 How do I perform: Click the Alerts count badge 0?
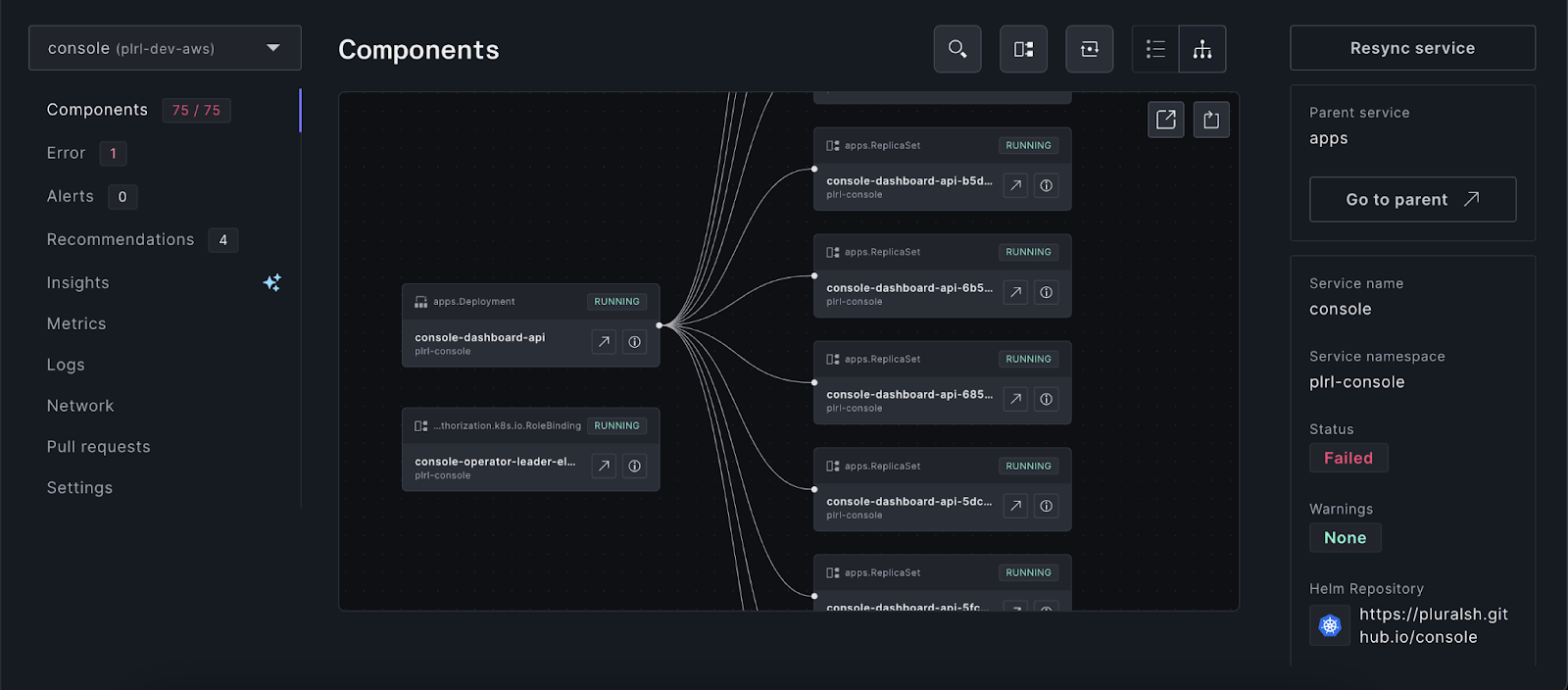pyautogui.click(x=122, y=197)
